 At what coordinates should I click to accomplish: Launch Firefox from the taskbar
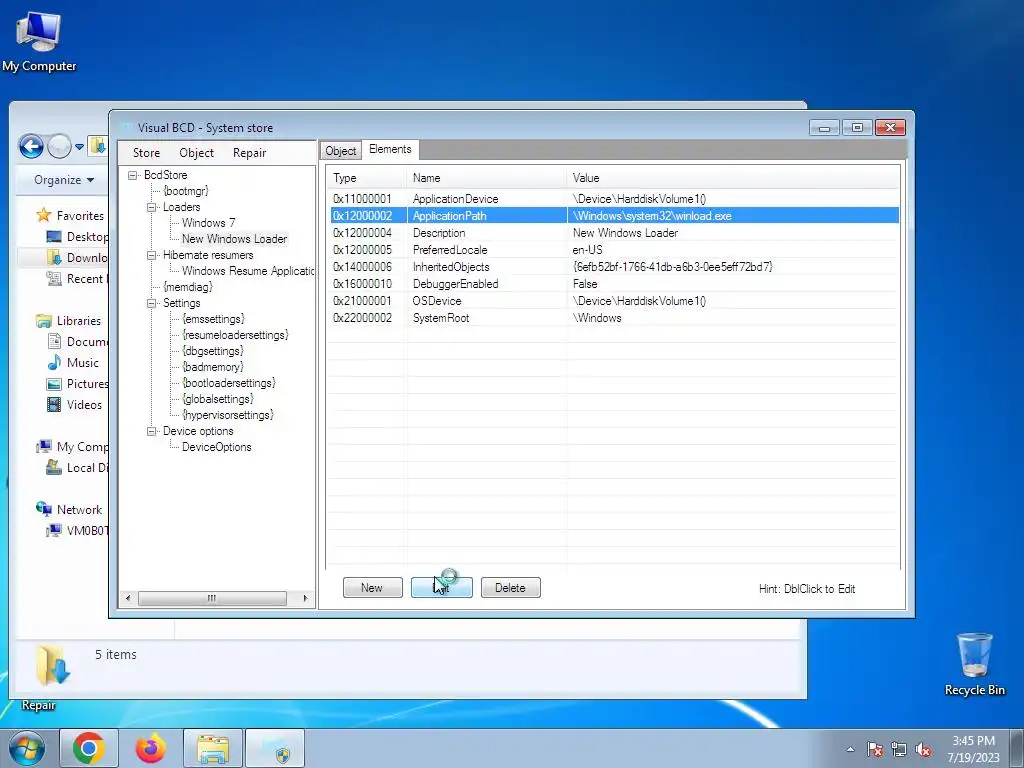150,748
